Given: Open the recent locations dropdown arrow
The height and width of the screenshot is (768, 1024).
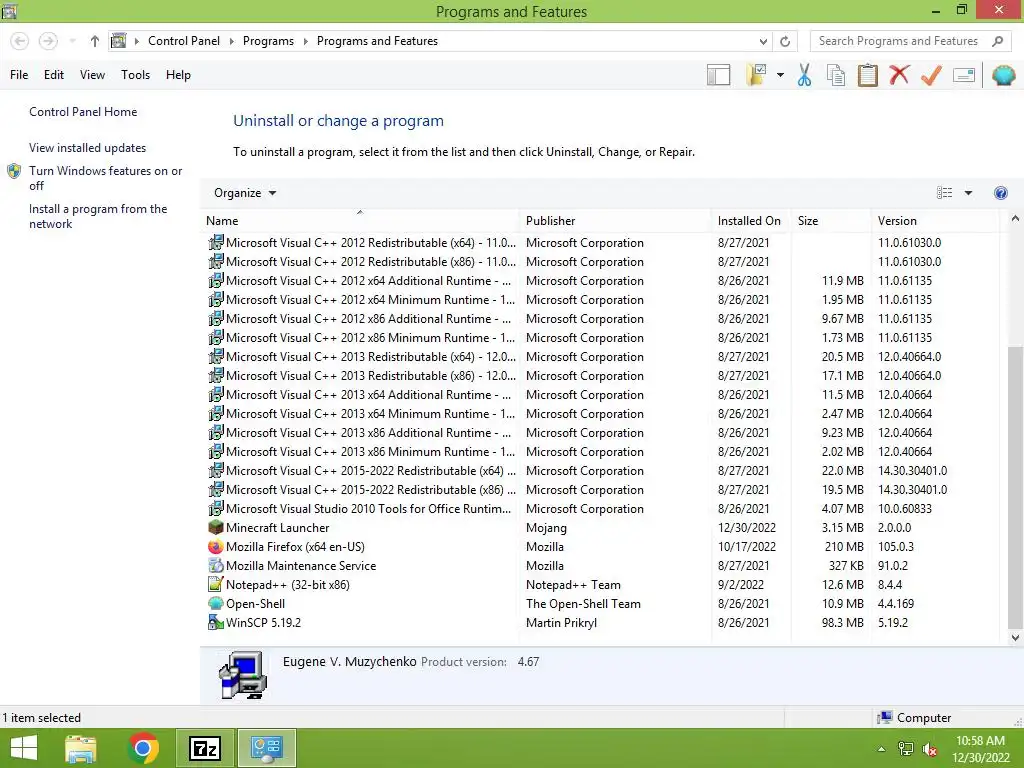Looking at the screenshot, I should (72, 41).
